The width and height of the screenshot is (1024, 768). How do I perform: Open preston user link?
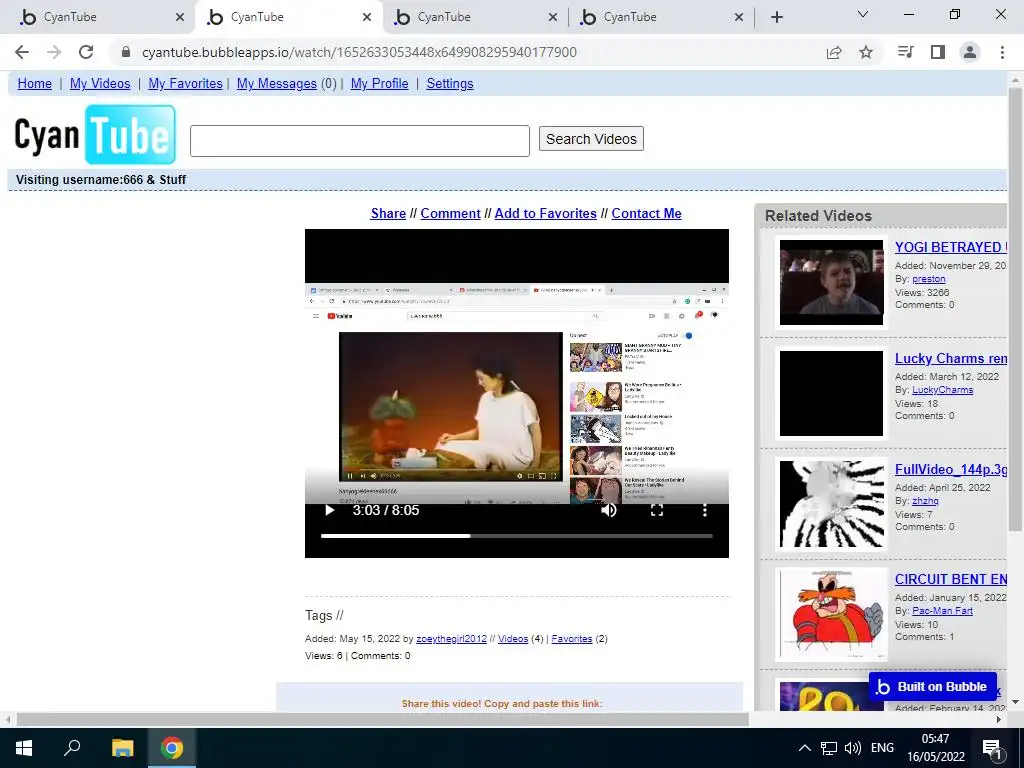(929, 279)
